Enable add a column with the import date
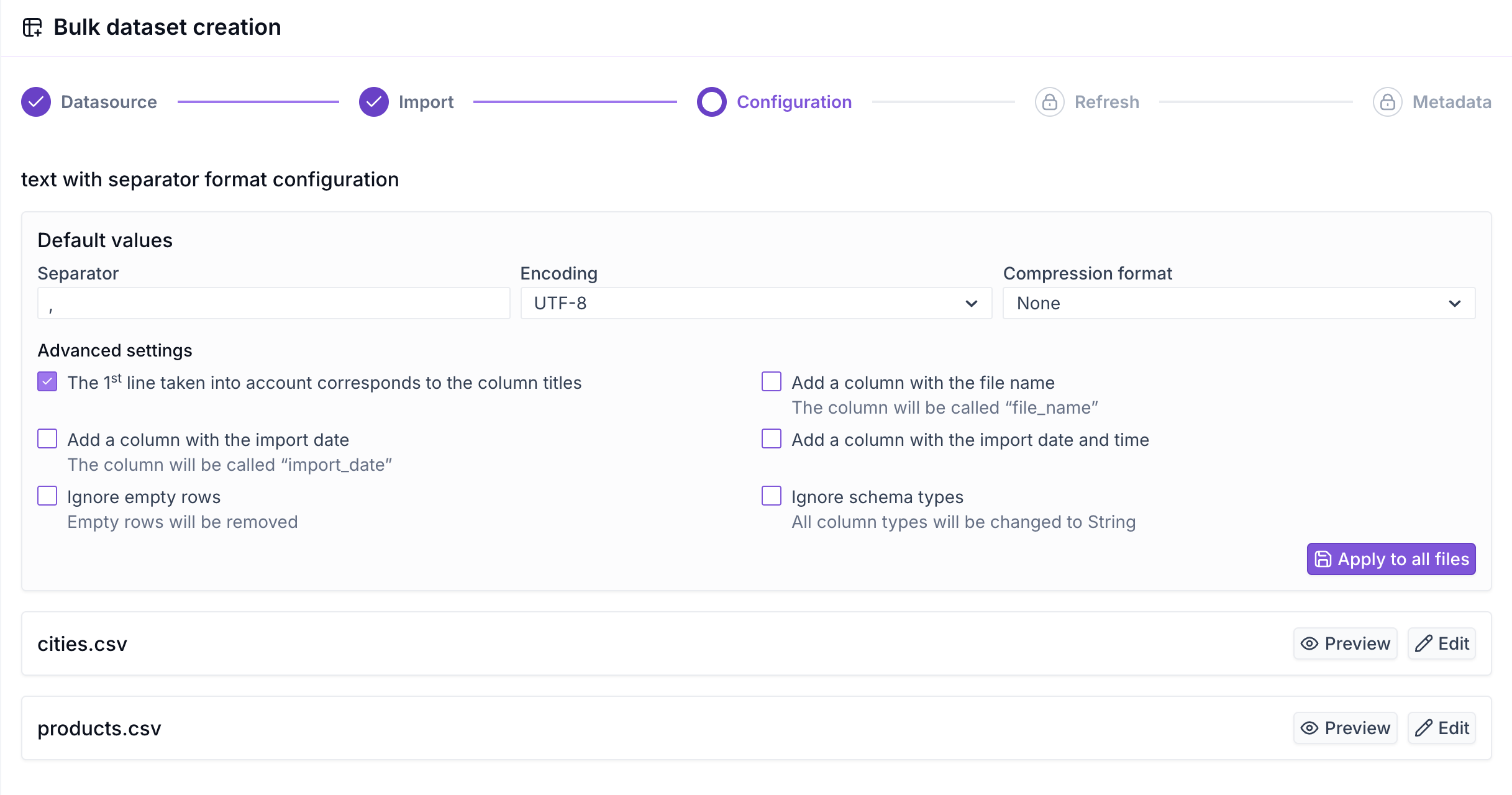Viewport: 1512px width, 795px height. coord(47,438)
